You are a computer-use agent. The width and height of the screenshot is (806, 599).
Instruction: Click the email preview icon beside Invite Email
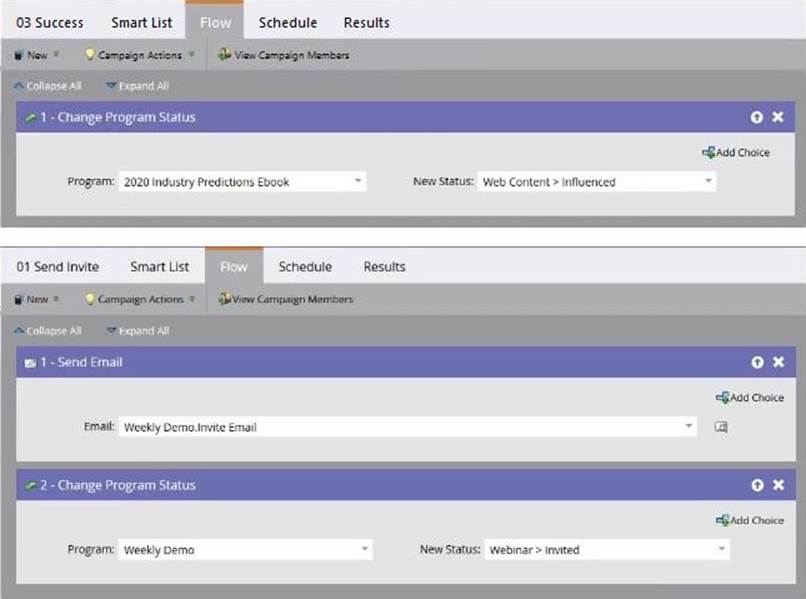(x=721, y=427)
